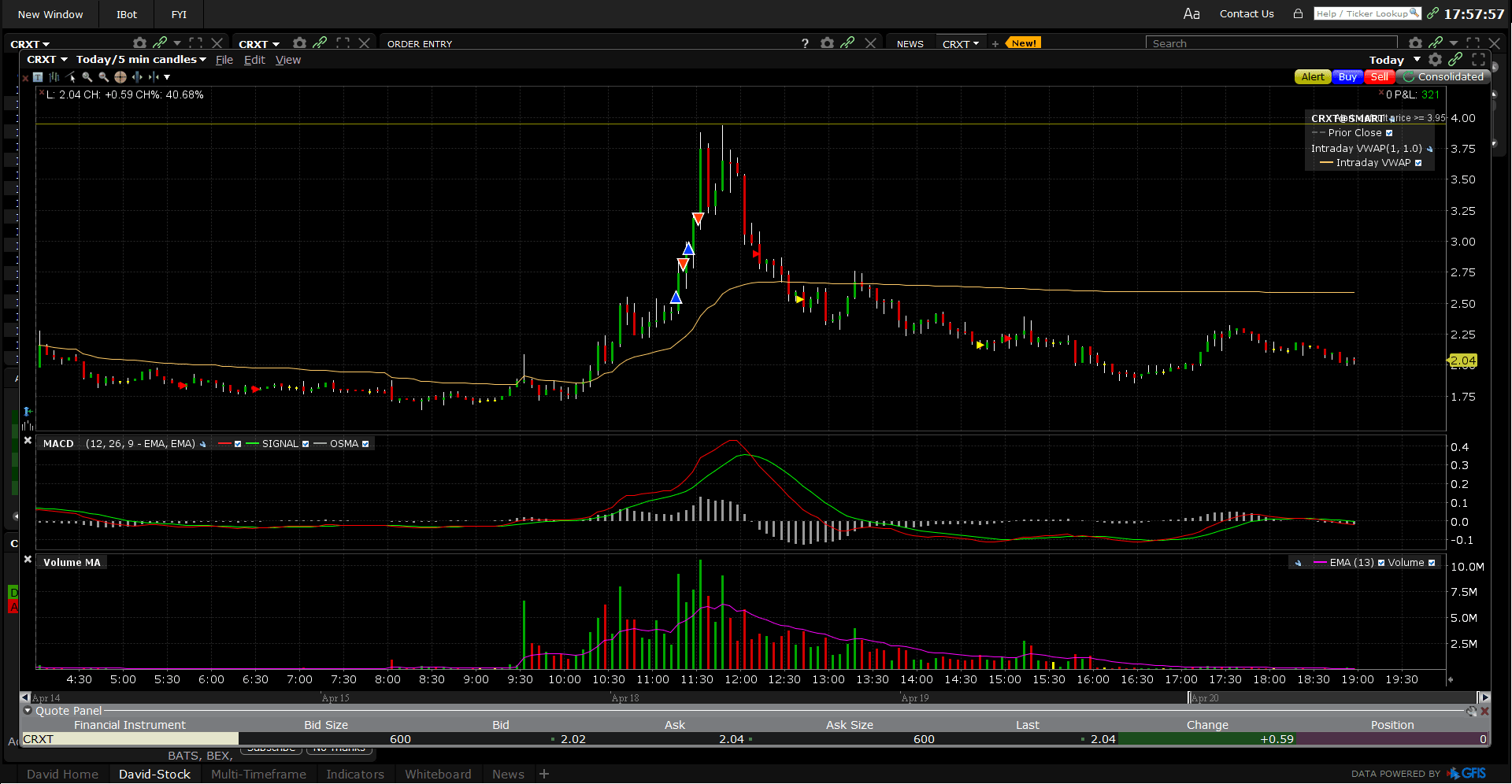
Task: Toggle the SIGNAL line checkbox
Action: click(x=306, y=444)
